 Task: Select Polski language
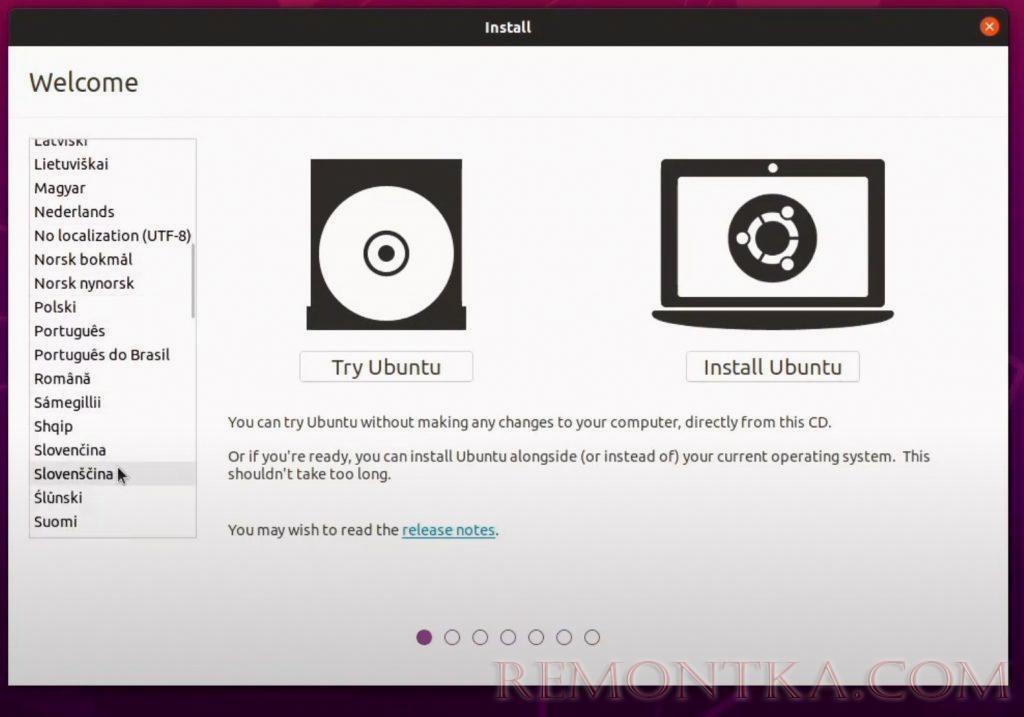(x=112, y=307)
